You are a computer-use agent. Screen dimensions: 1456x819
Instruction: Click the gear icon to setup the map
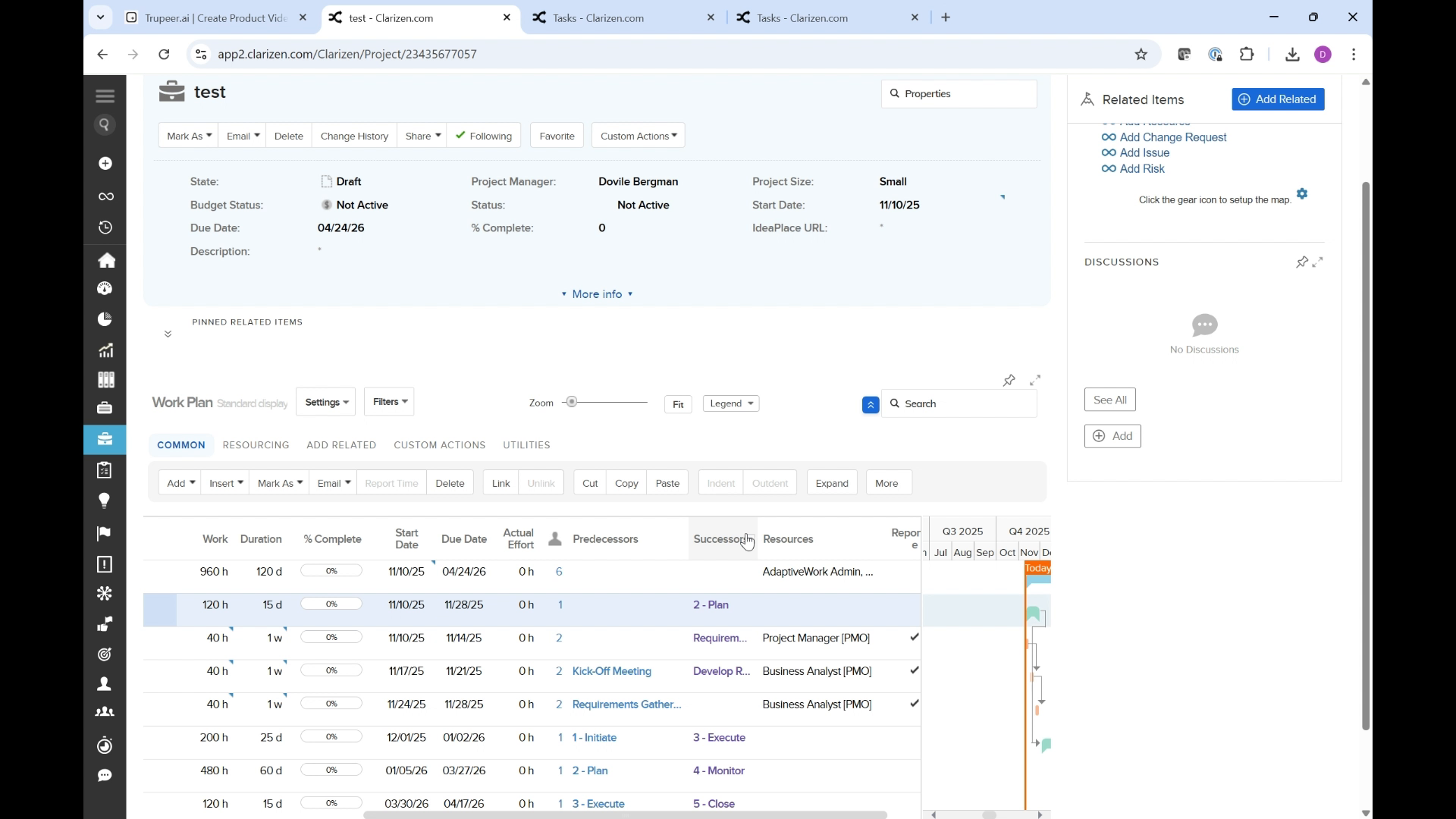[1302, 193]
